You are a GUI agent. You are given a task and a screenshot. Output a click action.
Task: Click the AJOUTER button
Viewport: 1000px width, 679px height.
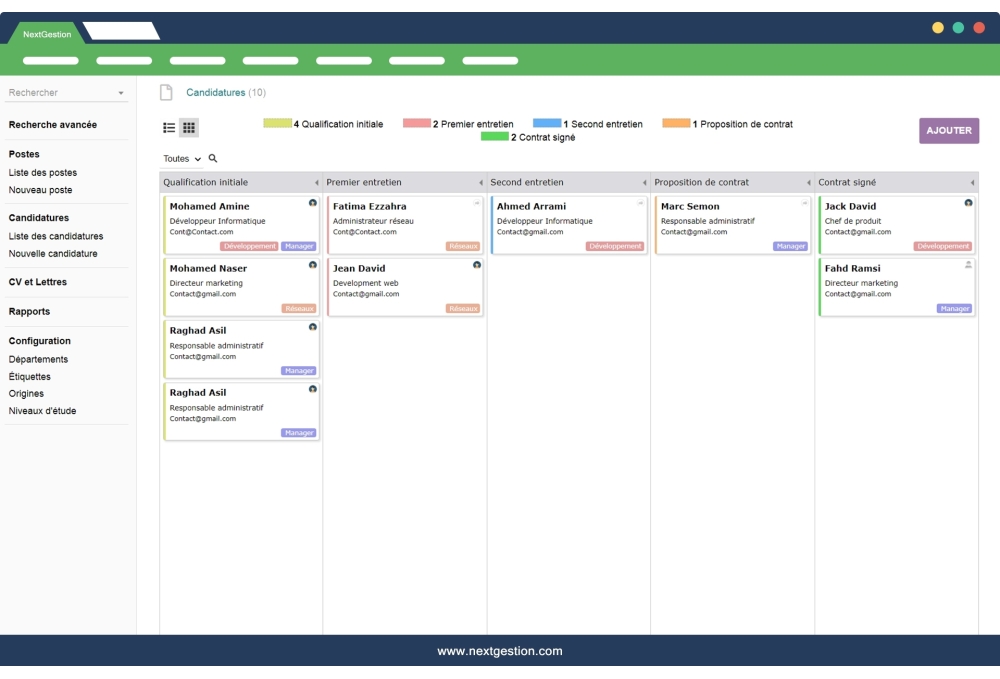(949, 131)
